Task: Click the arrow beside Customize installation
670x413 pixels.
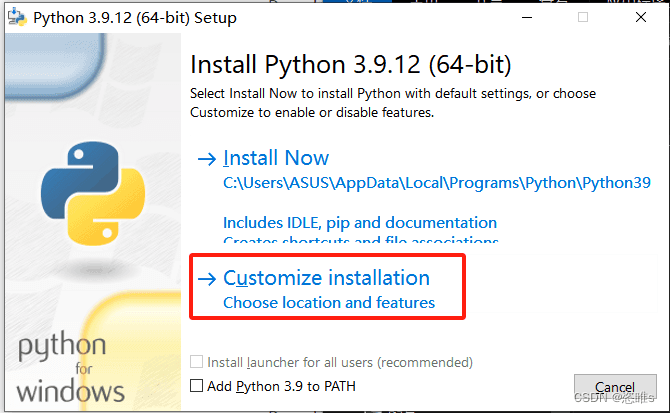Action: 207,278
